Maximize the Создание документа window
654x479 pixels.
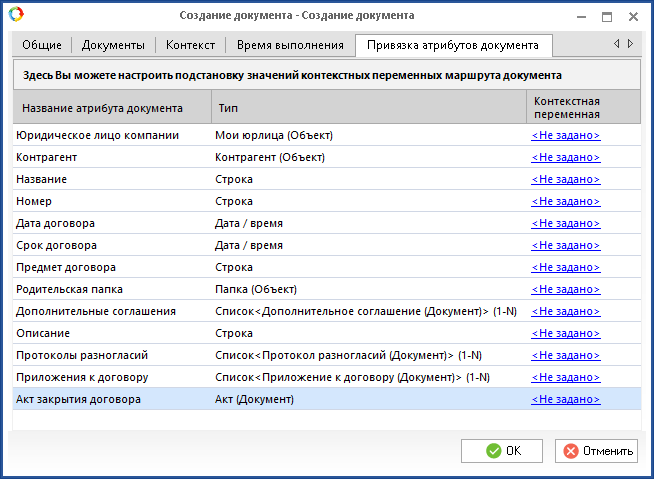606,16
